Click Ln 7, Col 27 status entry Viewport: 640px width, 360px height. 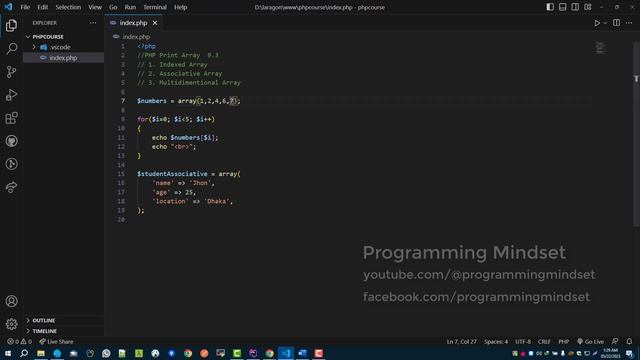tap(461, 342)
